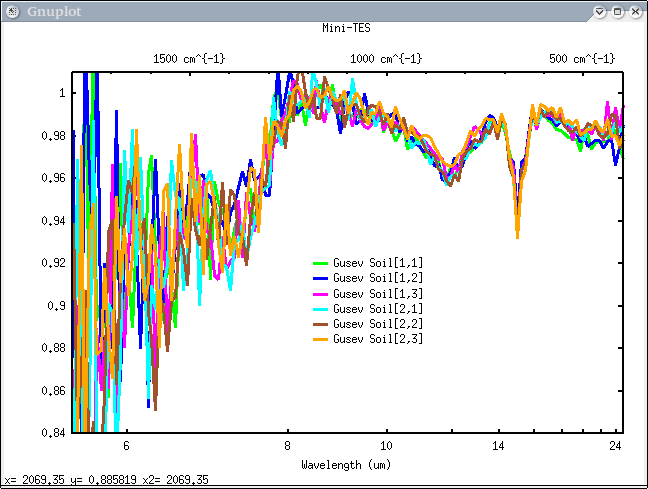
Task: Open the Gnuplot window menu icon
Action: coord(12,12)
